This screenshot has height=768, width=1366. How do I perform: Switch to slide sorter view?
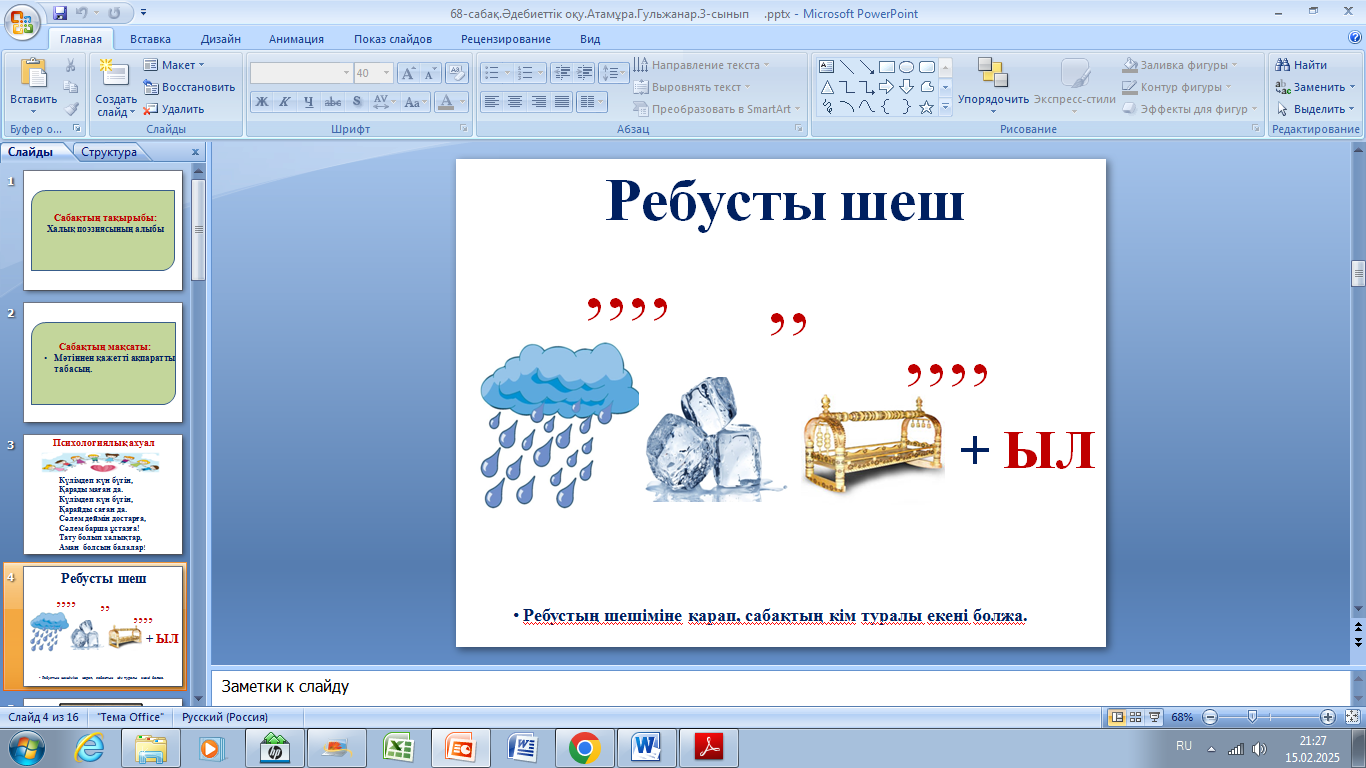tap(1136, 717)
